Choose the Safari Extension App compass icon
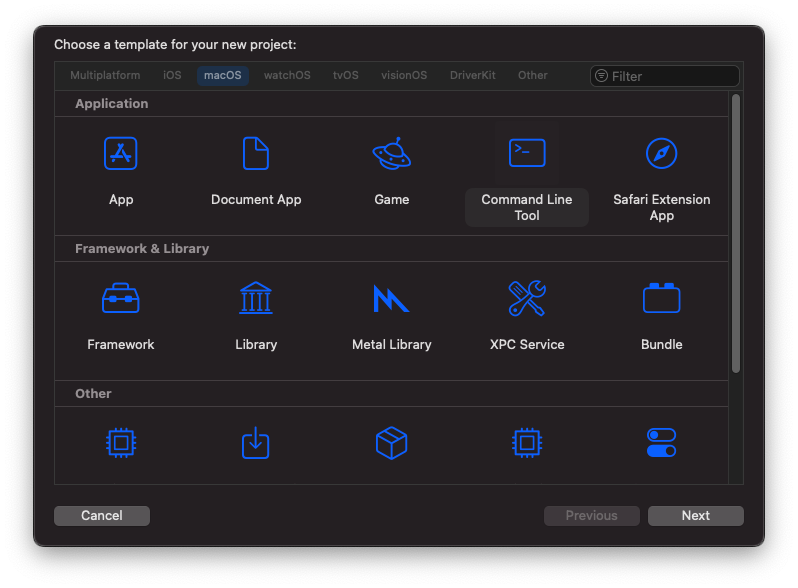Viewport: 798px width, 588px height. (661, 153)
